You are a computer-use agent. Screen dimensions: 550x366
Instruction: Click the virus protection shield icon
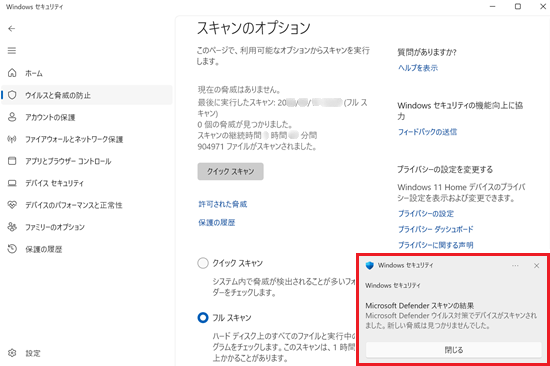12,95
